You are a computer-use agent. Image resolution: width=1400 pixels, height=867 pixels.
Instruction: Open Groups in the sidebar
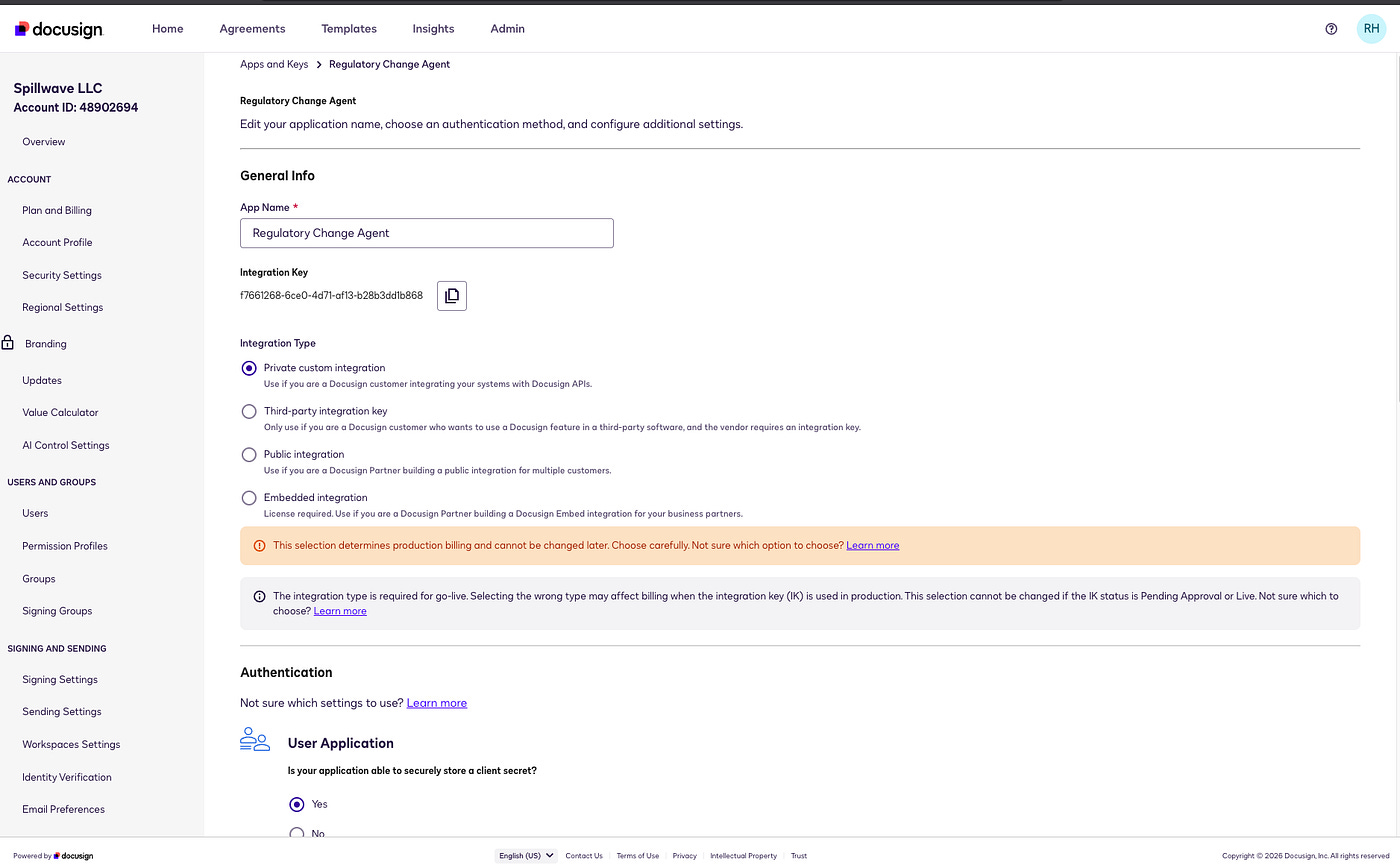39,579
